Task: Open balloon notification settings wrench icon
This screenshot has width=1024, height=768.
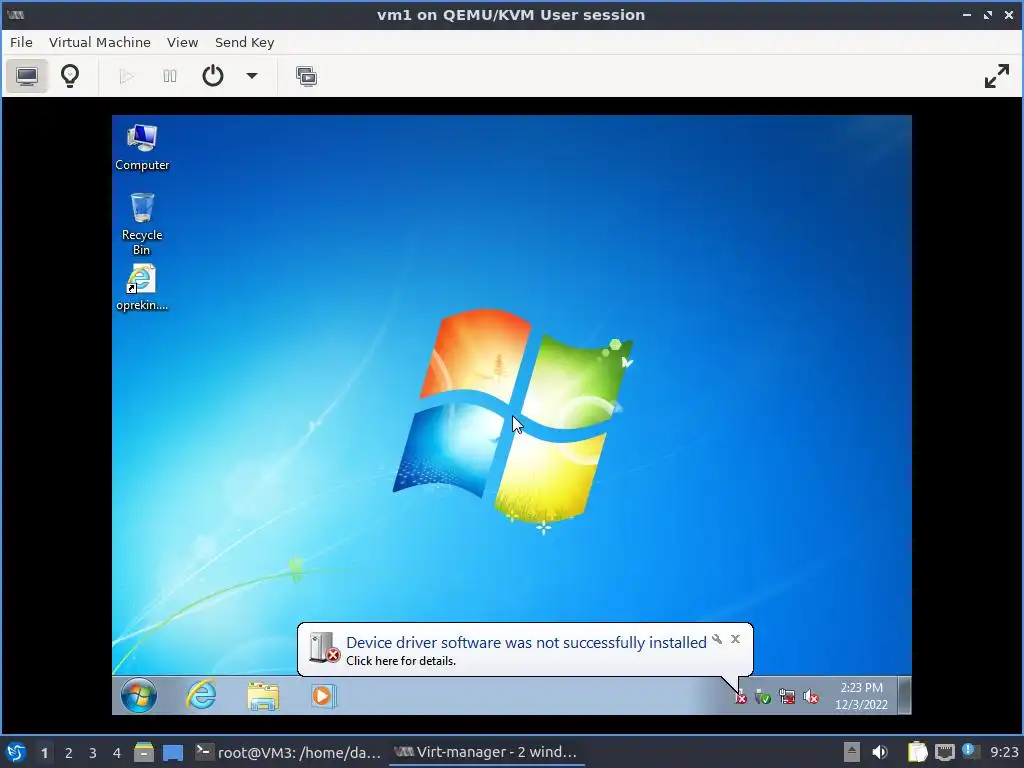Action: coord(717,639)
